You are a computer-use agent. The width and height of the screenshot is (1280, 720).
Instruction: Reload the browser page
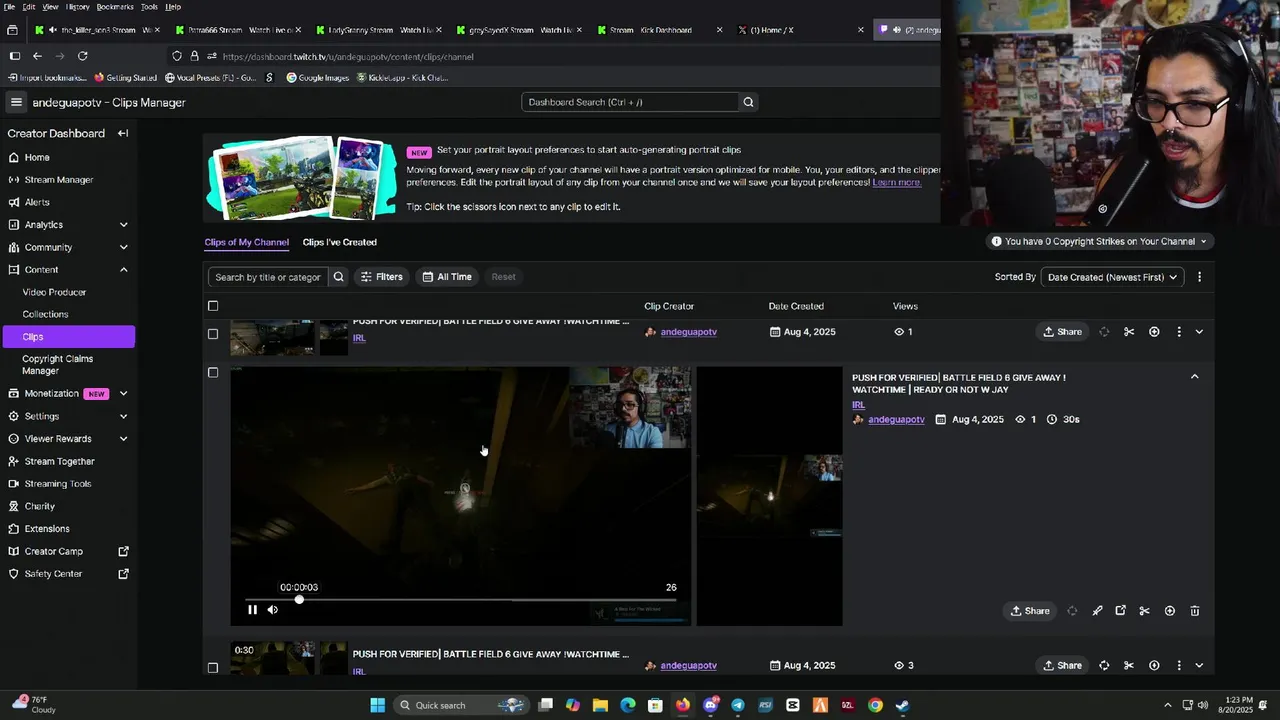tap(82, 56)
